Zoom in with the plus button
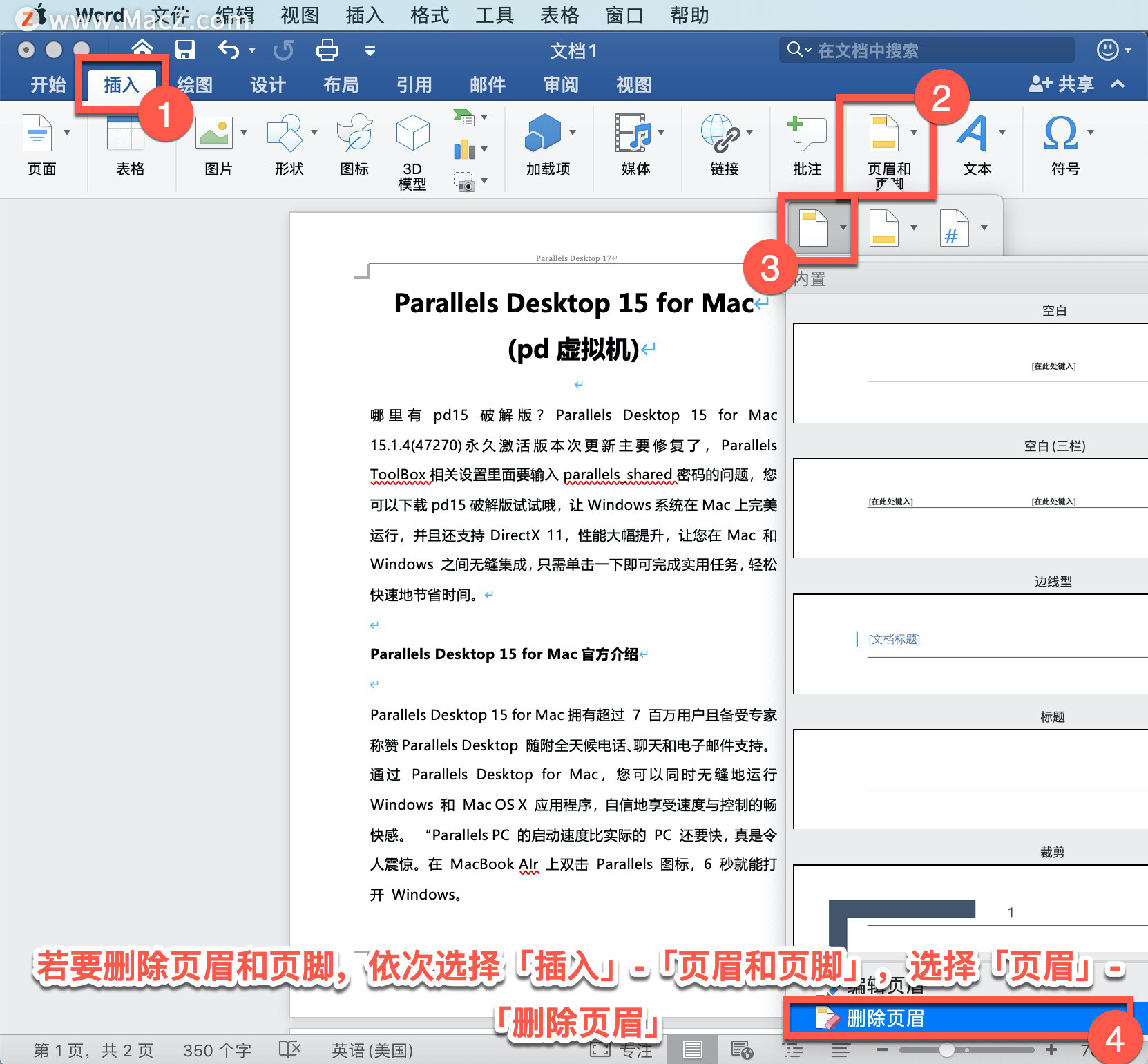Image resolution: width=1148 pixels, height=1064 pixels. [1051, 1050]
